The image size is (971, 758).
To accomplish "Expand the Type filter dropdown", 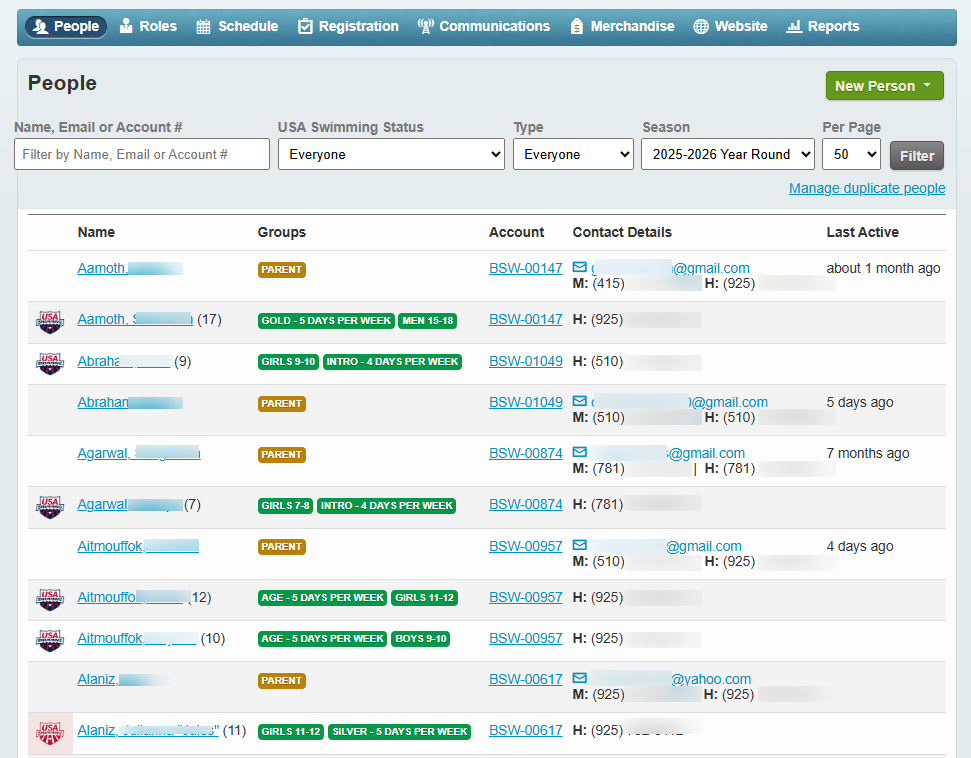I will [573, 154].
